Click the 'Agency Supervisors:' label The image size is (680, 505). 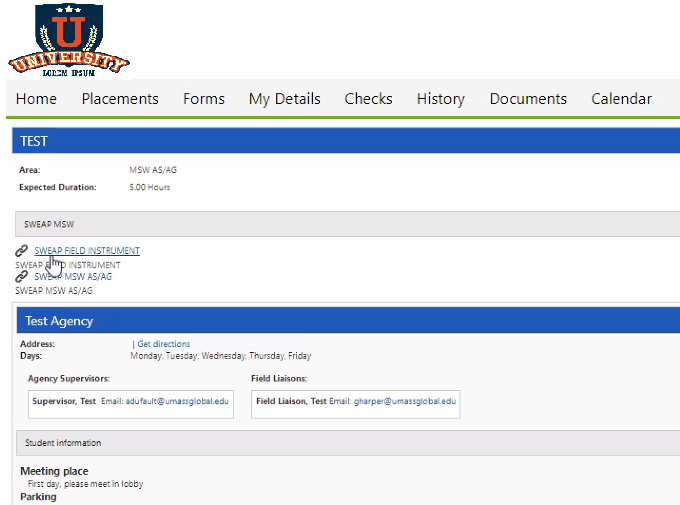(x=69, y=379)
